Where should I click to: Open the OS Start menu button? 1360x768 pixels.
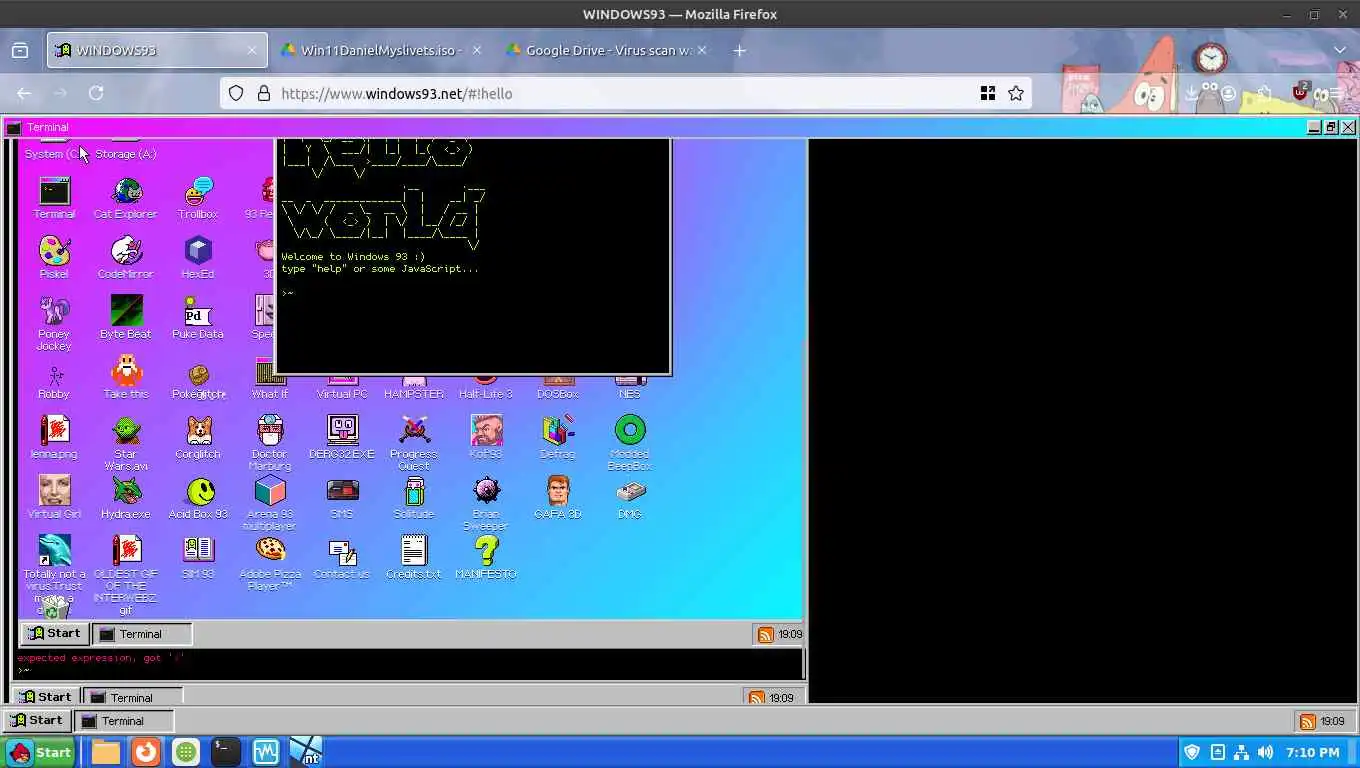[40, 752]
